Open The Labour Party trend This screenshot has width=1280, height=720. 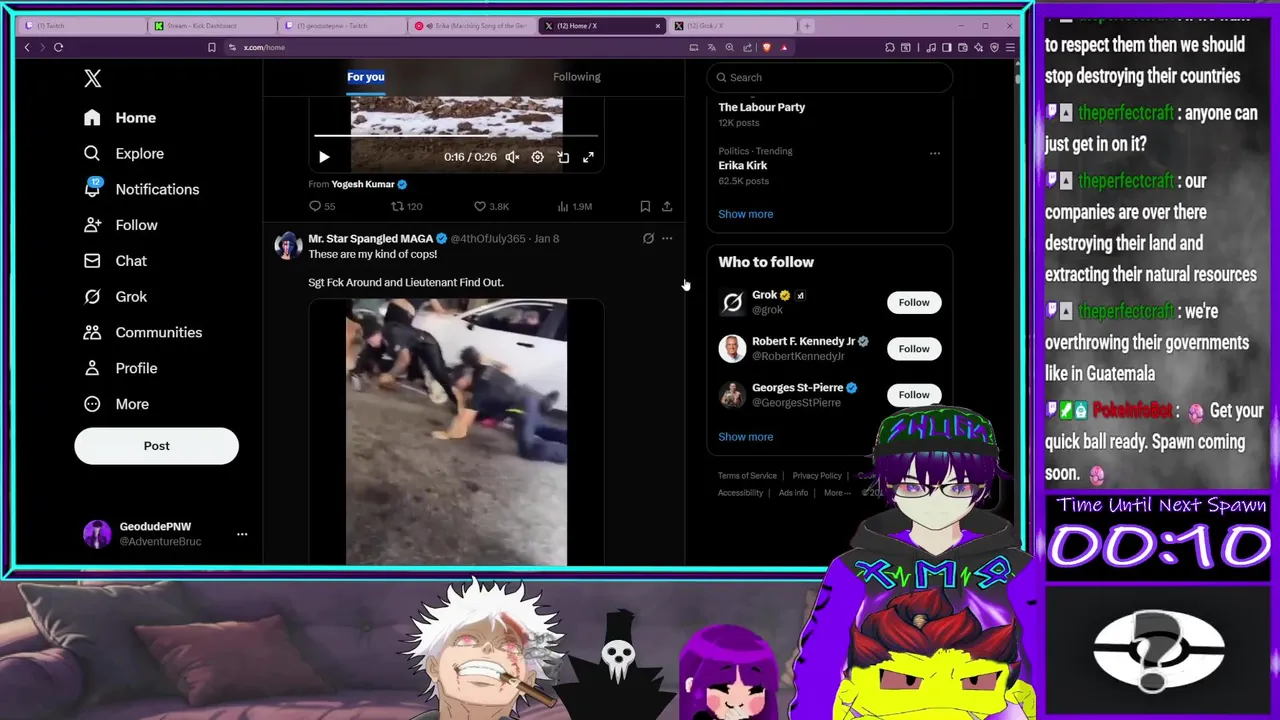[761, 107]
